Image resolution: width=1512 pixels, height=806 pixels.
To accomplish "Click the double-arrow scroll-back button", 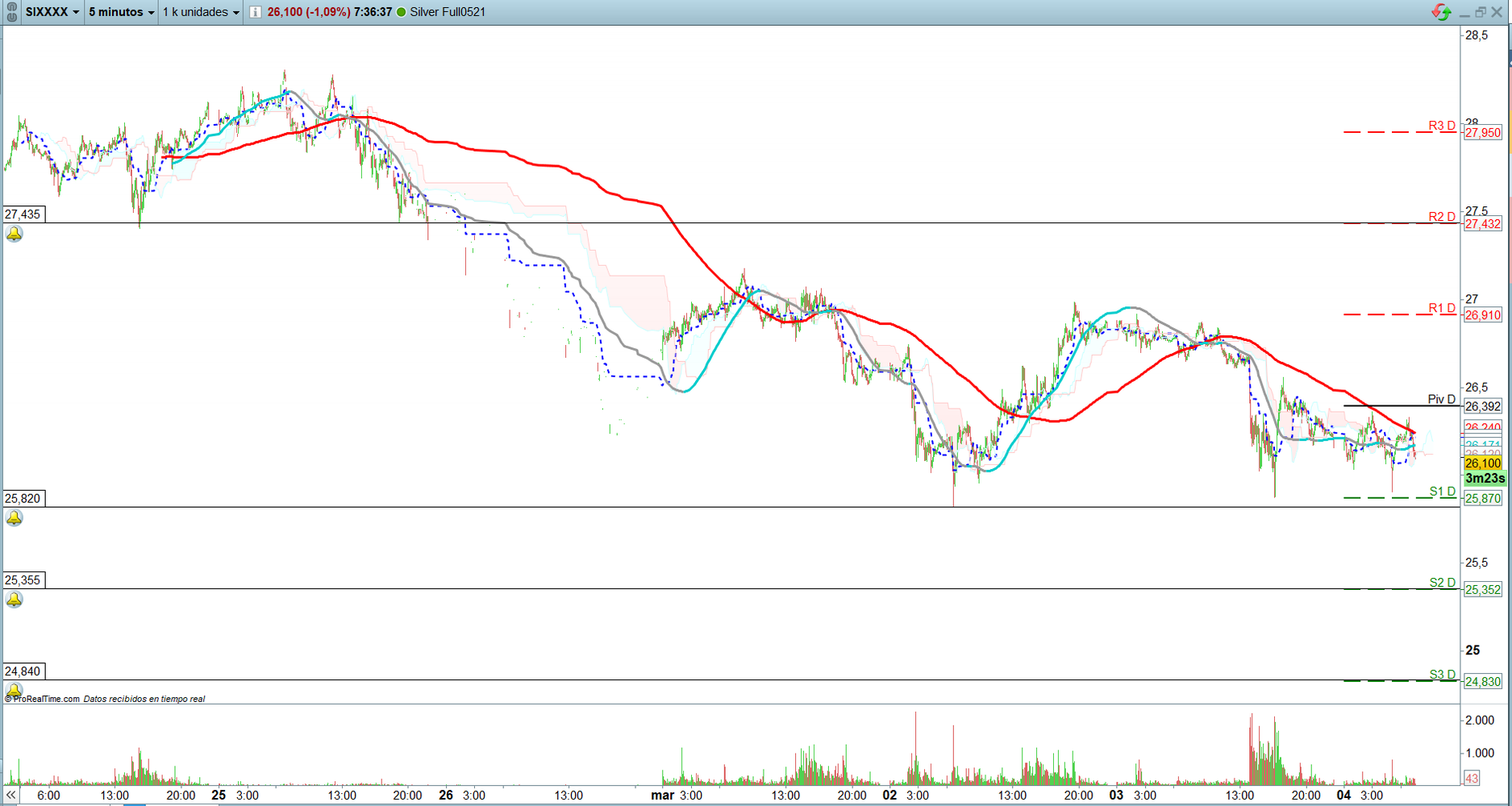I will 10,795.
